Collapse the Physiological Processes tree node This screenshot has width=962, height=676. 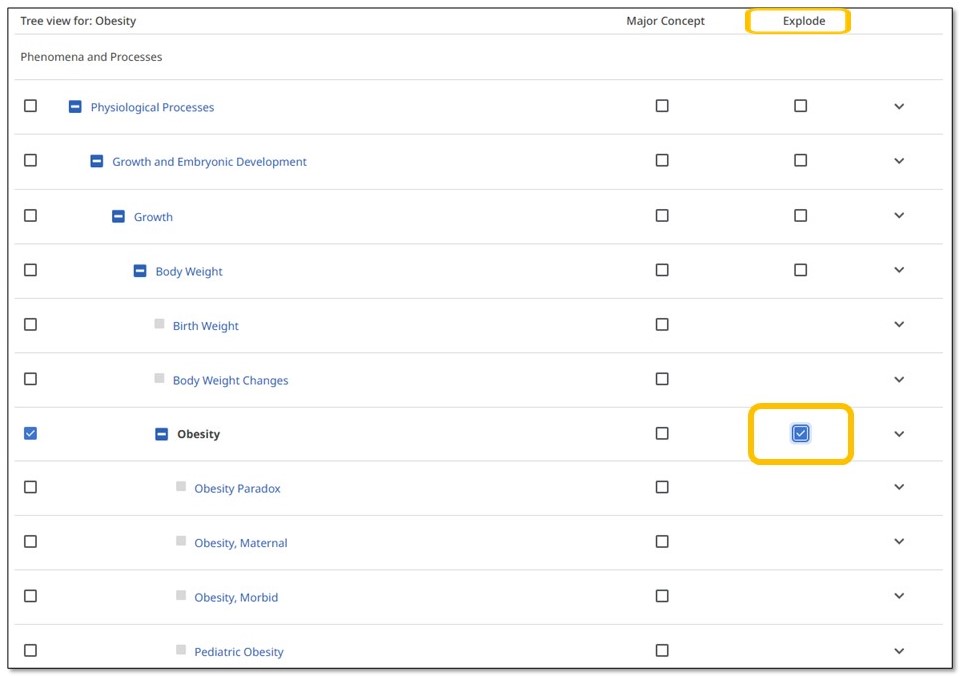coord(75,107)
